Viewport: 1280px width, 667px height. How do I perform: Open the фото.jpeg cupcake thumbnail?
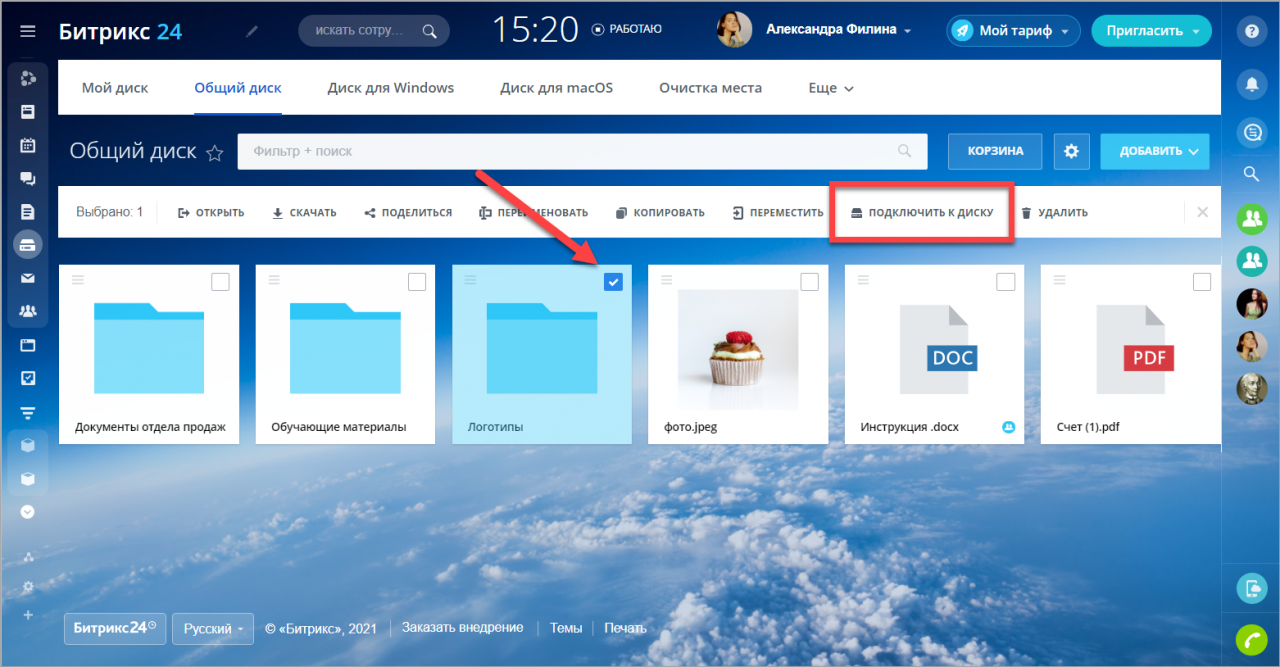click(738, 350)
